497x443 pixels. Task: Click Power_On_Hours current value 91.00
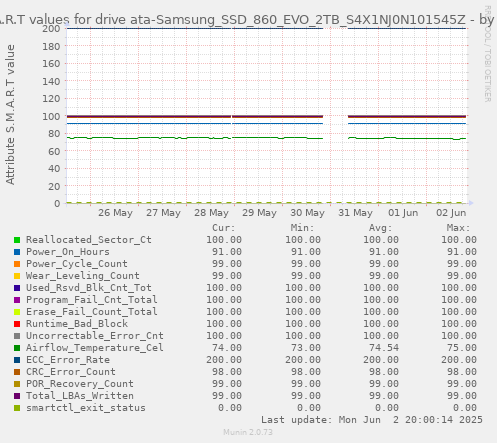point(227,252)
